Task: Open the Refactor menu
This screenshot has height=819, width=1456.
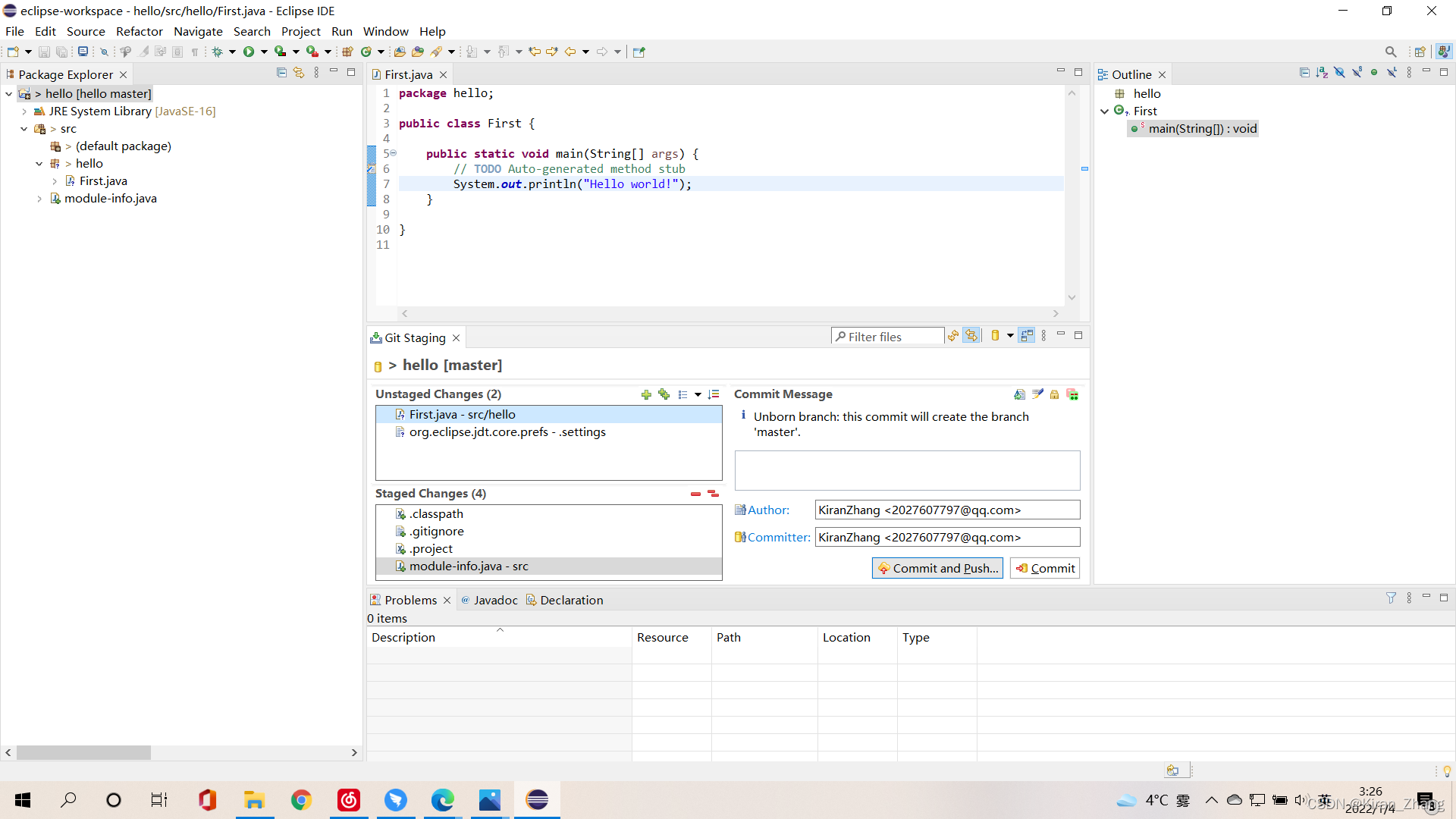Action: [139, 31]
